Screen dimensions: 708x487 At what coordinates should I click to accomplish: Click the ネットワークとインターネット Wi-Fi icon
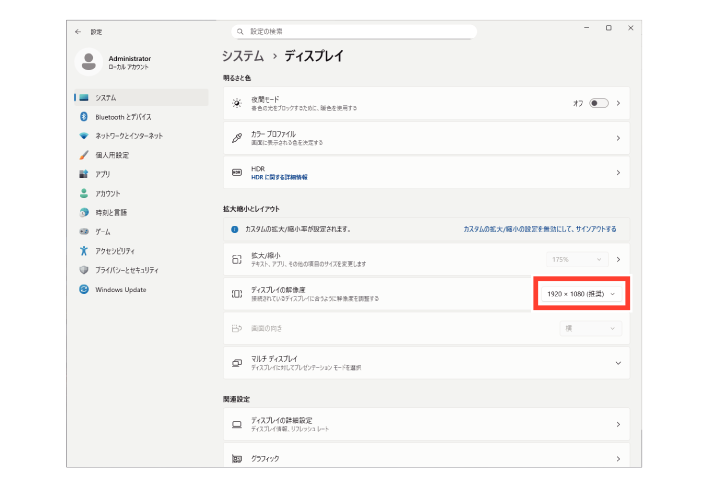click(84, 136)
